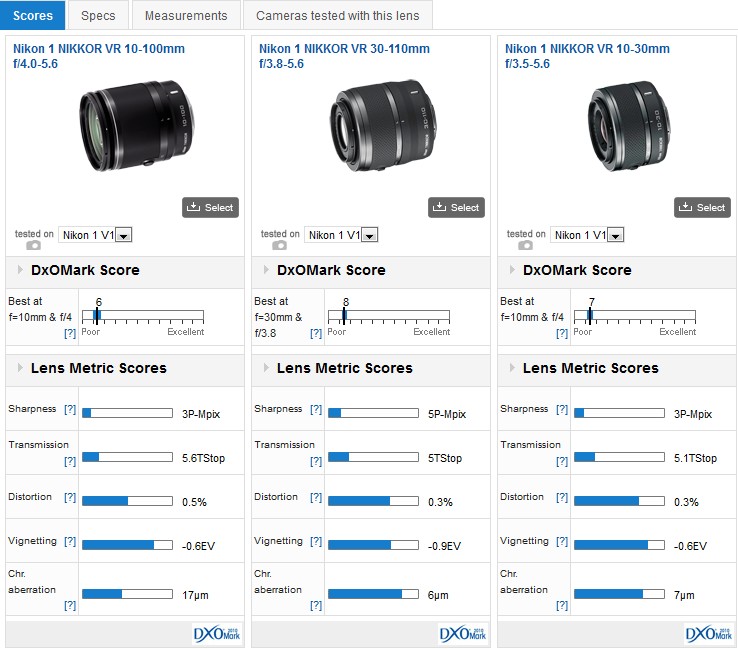The height and width of the screenshot is (649, 738).
Task: Open help [?] for 10-30mm Vignetting
Action: pyautogui.click(x=562, y=541)
